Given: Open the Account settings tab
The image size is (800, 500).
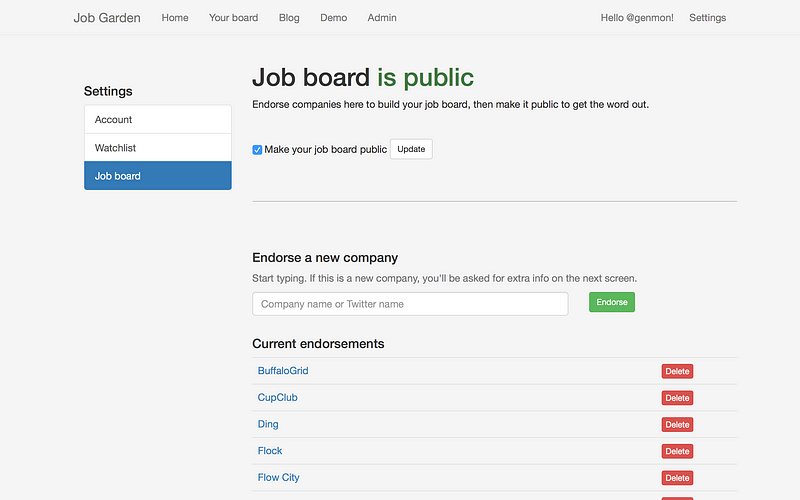Looking at the screenshot, I should (x=158, y=120).
